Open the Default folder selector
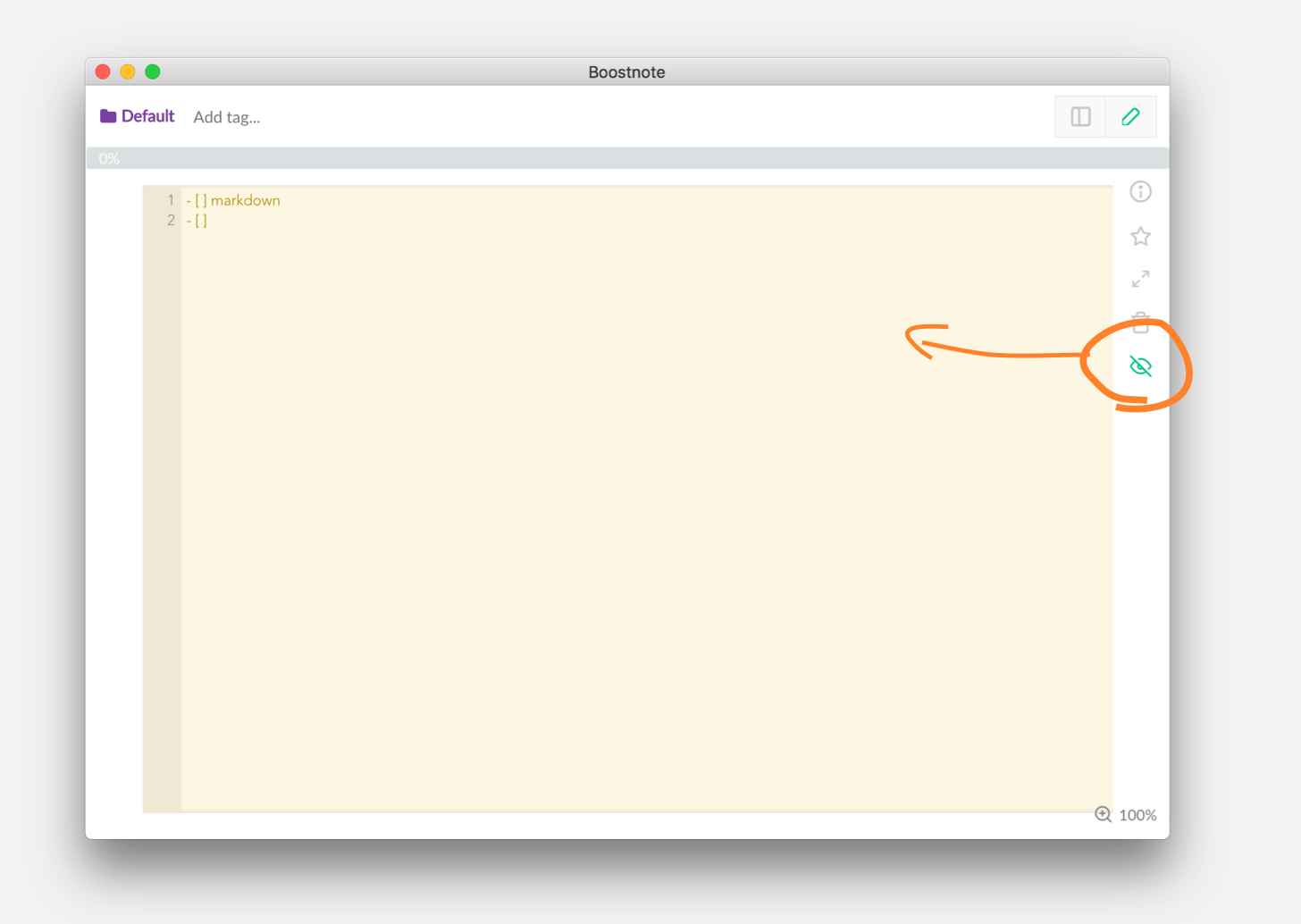 pos(138,116)
